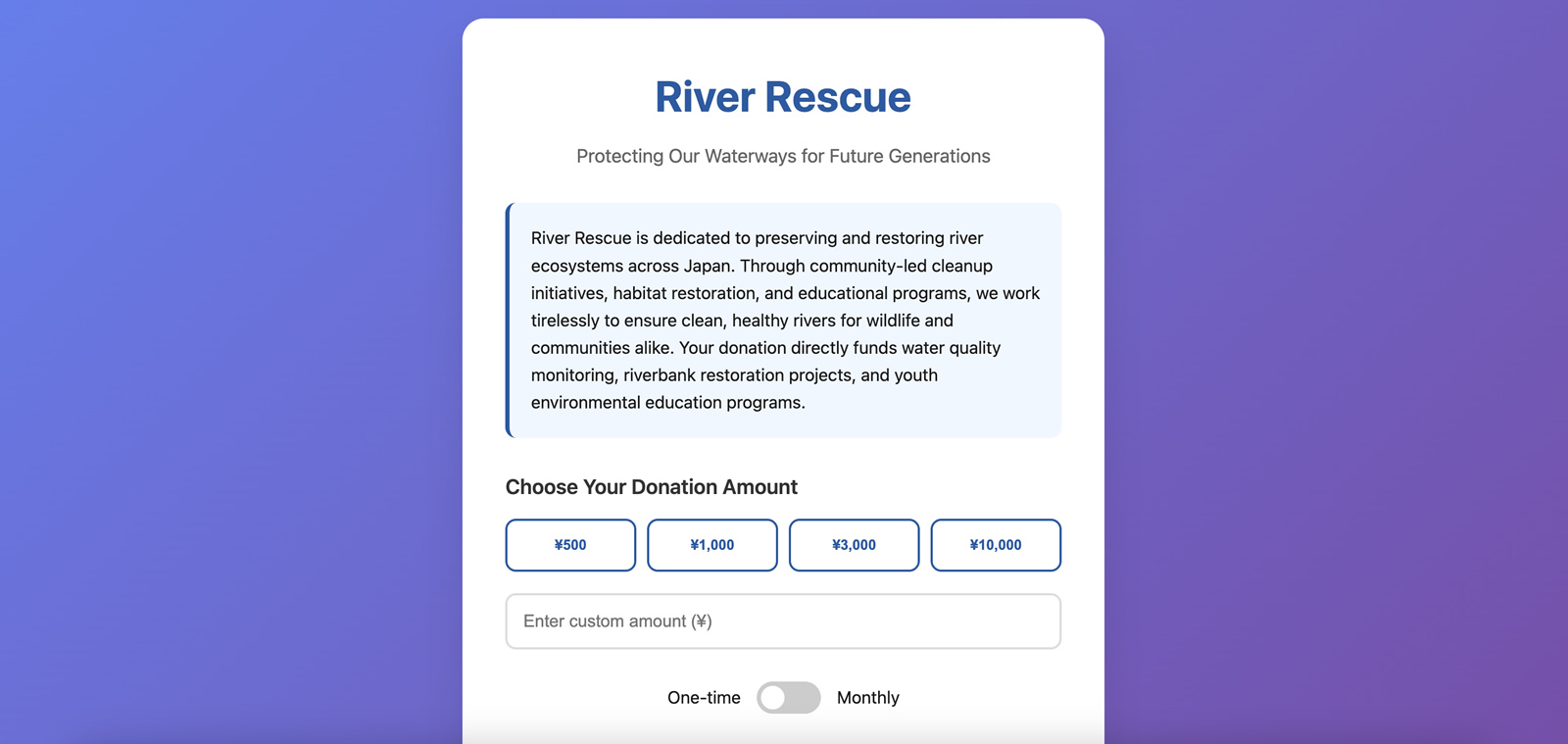The height and width of the screenshot is (744, 1568).
Task: Select the ¥10,000 donation amount
Action: (x=996, y=545)
